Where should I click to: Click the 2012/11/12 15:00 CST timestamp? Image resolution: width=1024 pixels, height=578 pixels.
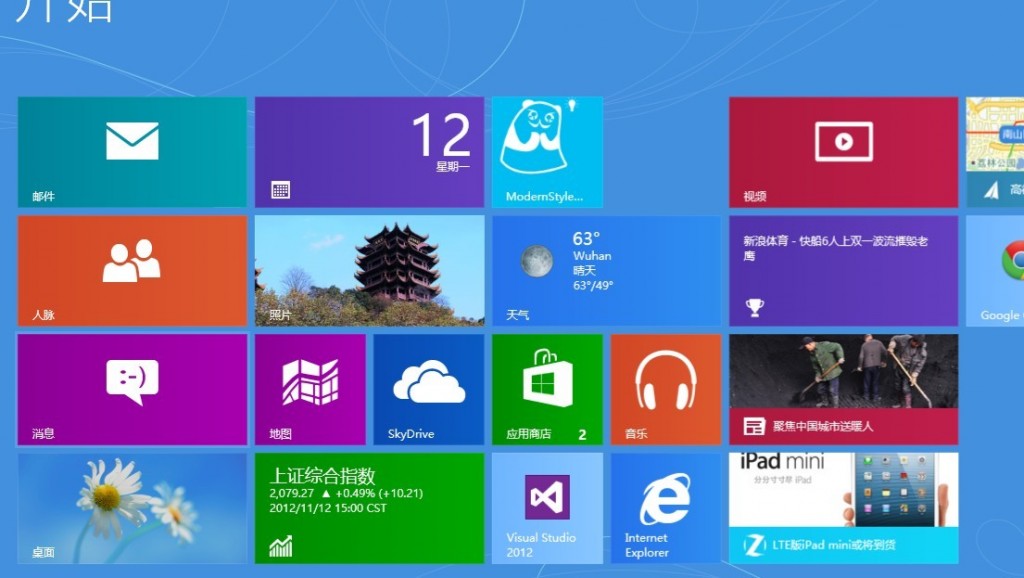pyautogui.click(x=328, y=508)
